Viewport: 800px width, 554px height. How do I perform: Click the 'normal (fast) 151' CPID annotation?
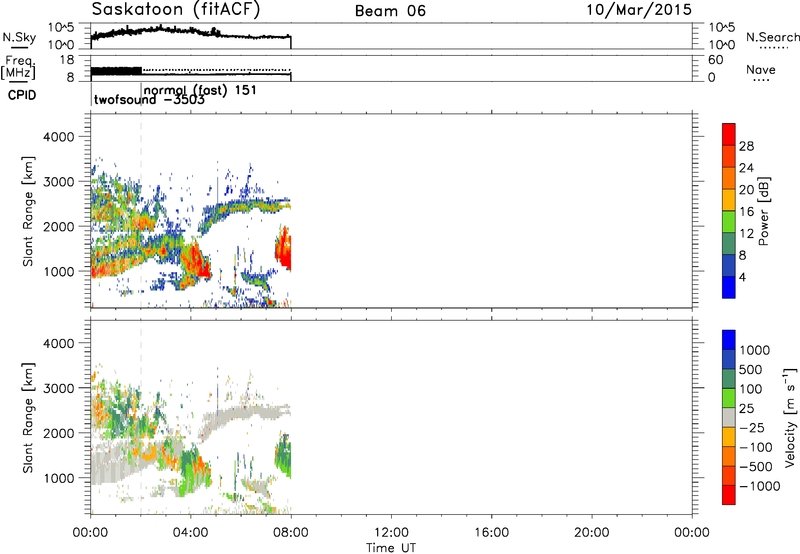point(201,91)
